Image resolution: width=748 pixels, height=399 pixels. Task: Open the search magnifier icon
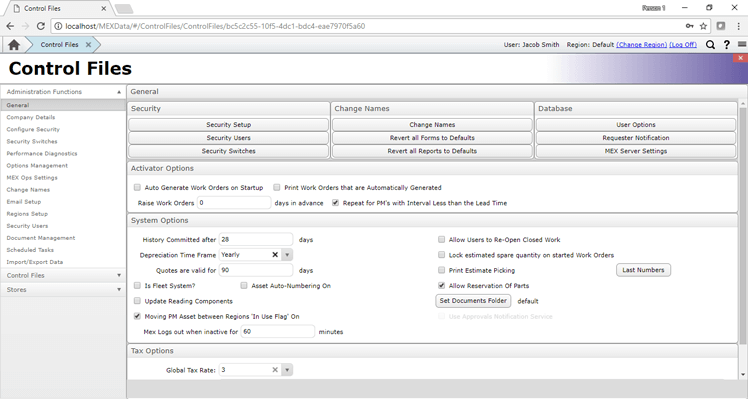(x=710, y=44)
